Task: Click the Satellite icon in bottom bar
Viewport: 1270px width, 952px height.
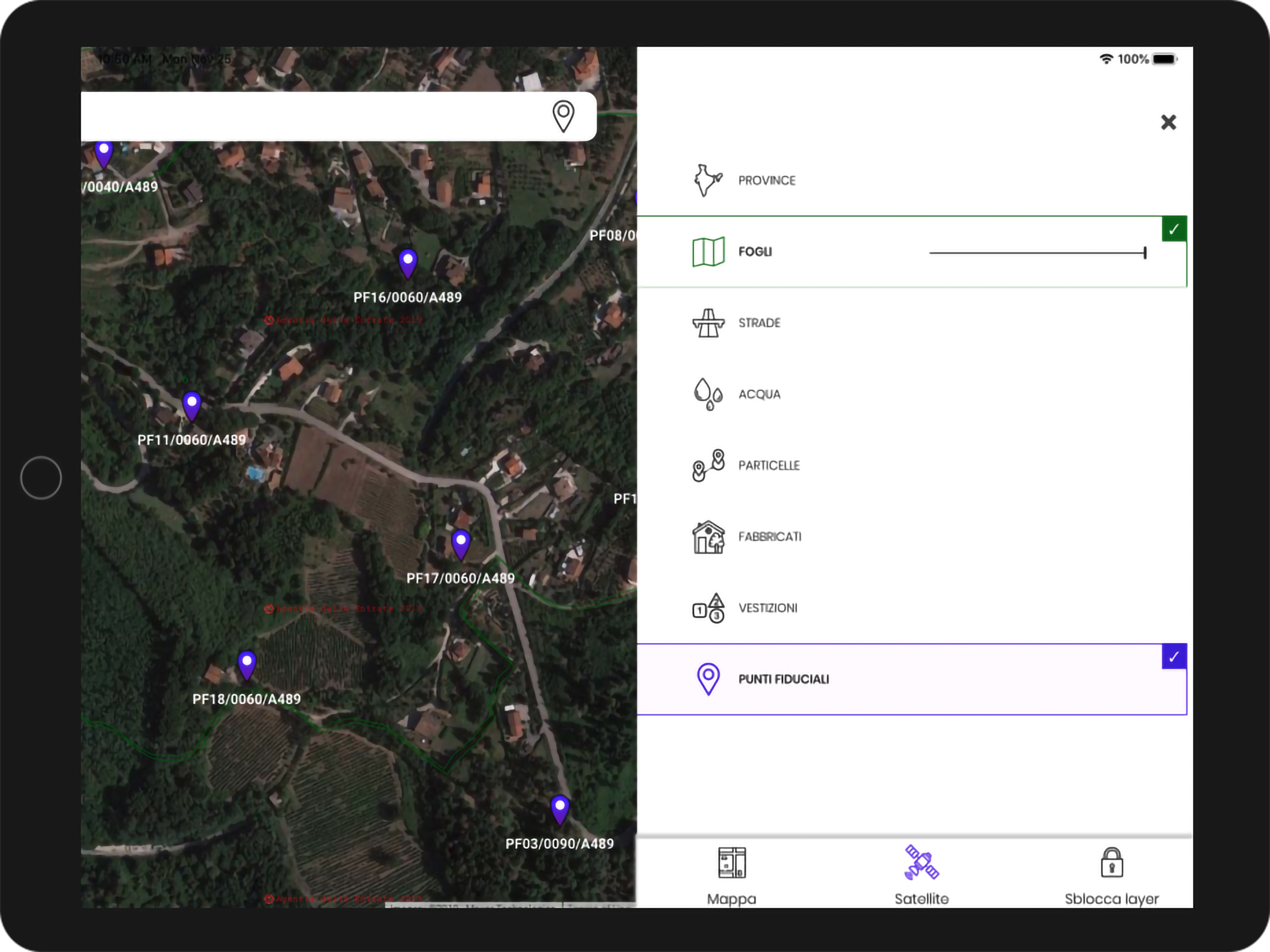Action: coord(921,863)
